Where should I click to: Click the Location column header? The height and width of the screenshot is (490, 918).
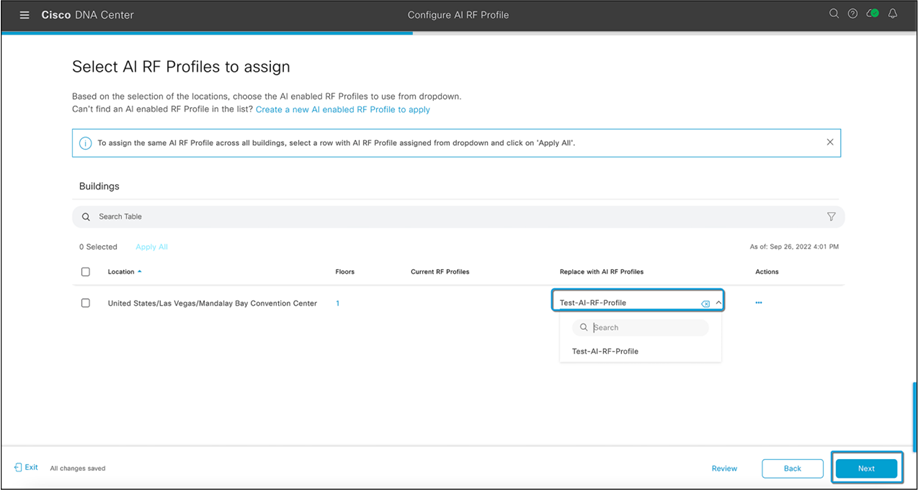(x=121, y=272)
